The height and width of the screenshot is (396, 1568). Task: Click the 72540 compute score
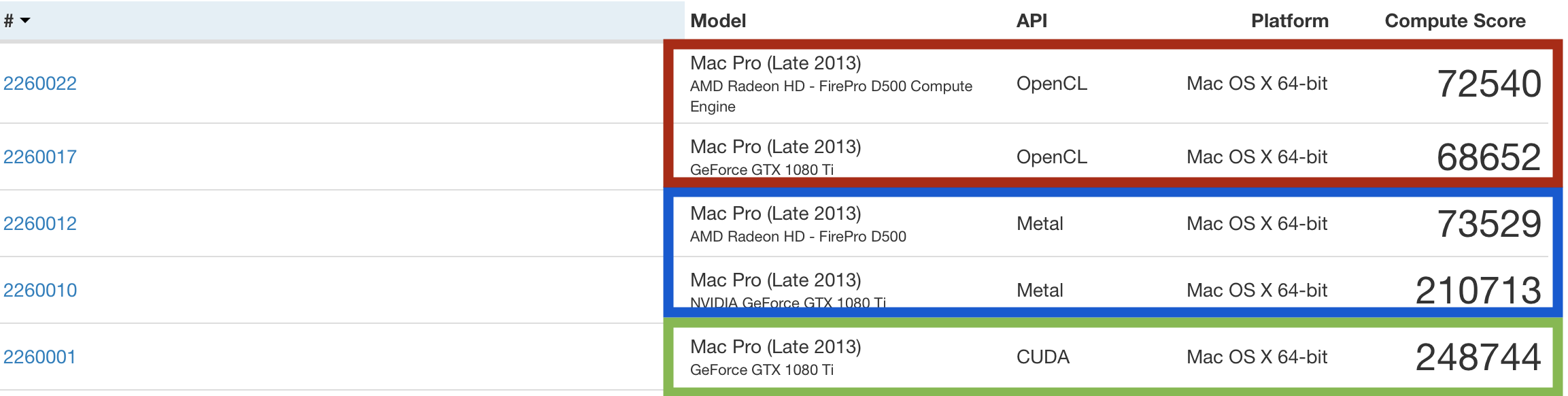pos(1489,84)
